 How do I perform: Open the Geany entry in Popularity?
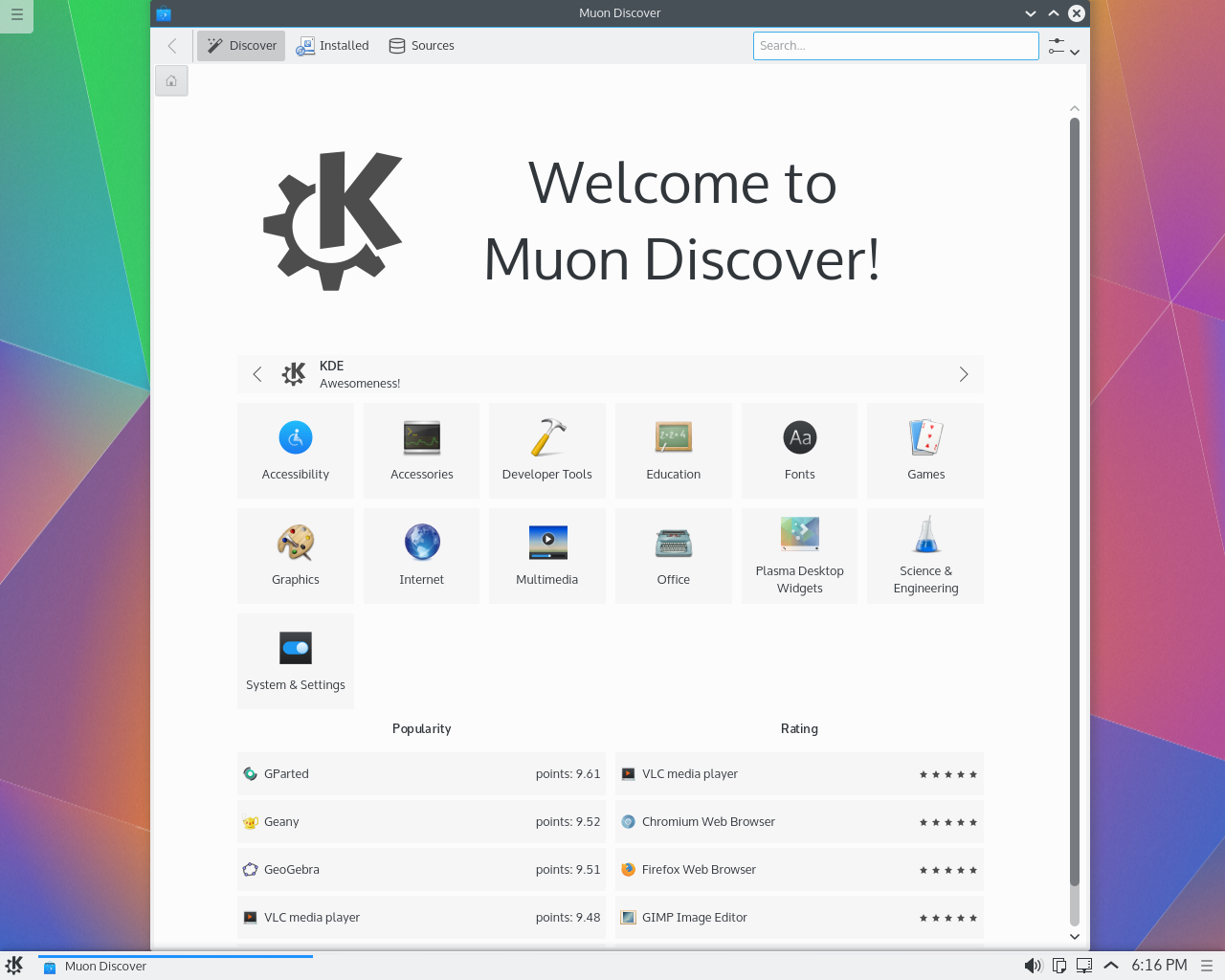(x=421, y=822)
